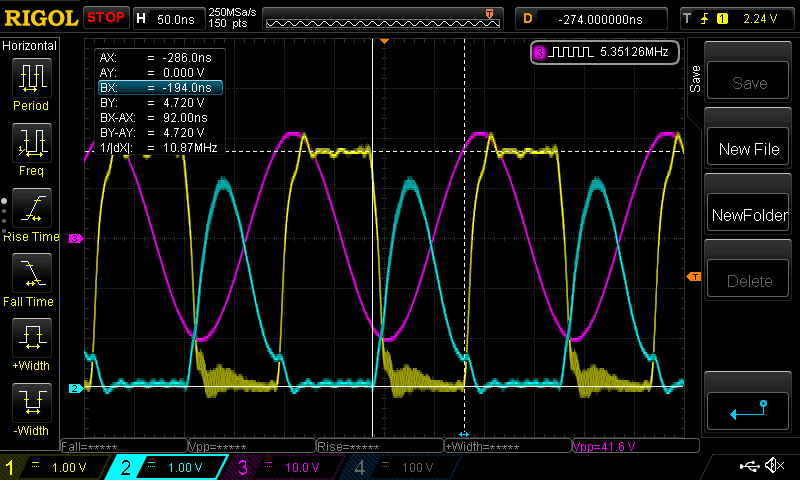Click the 5.35126MHz frequency counter display

point(605,52)
